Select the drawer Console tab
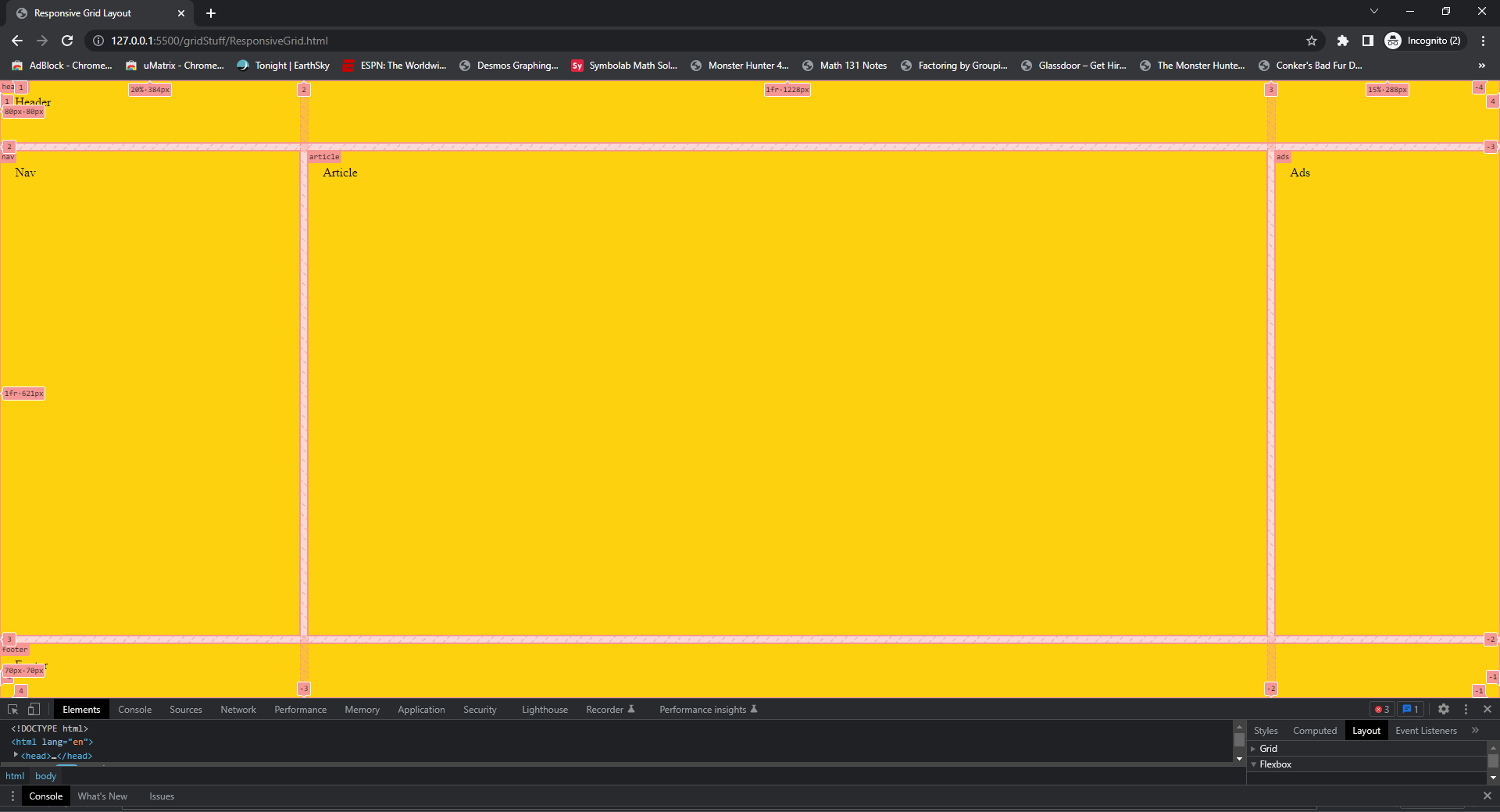The image size is (1500, 812). point(46,796)
